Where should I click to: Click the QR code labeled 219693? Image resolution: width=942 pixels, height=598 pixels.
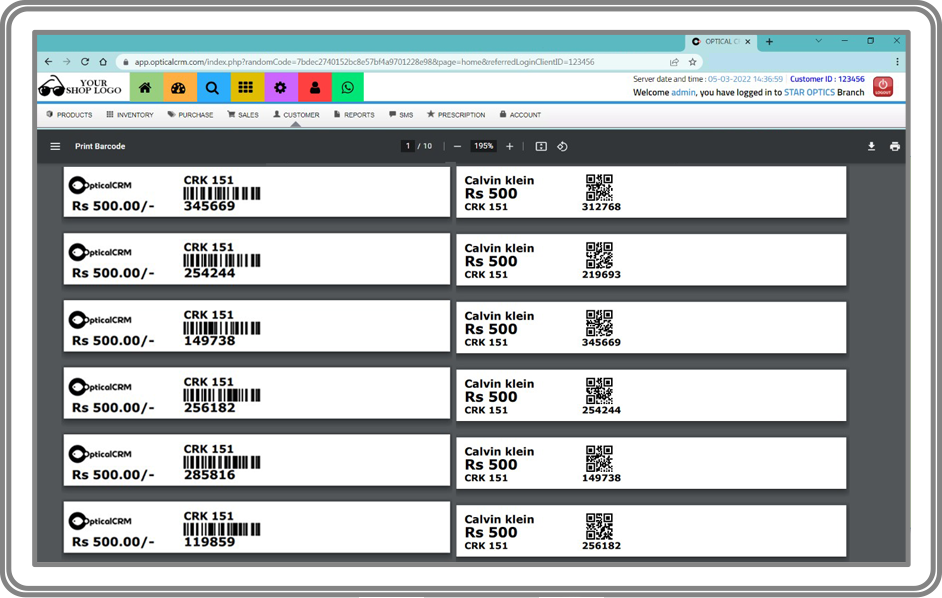(600, 255)
